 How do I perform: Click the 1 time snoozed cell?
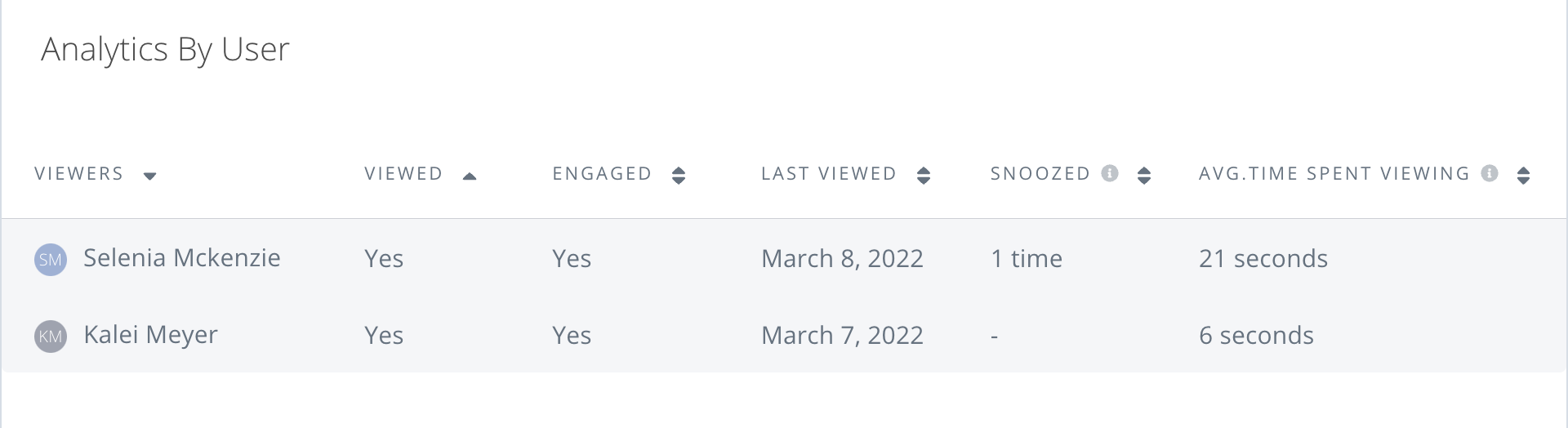[1027, 259]
